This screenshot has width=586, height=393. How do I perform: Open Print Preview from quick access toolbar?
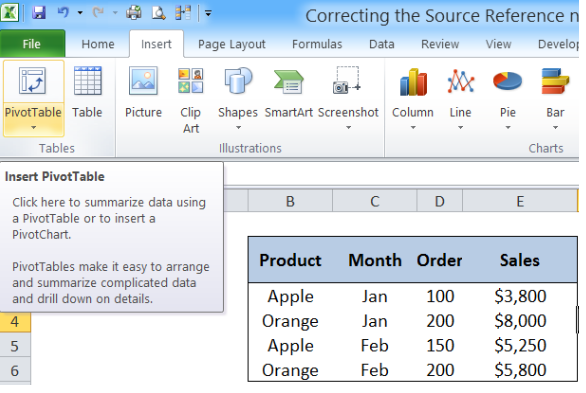[158, 13]
